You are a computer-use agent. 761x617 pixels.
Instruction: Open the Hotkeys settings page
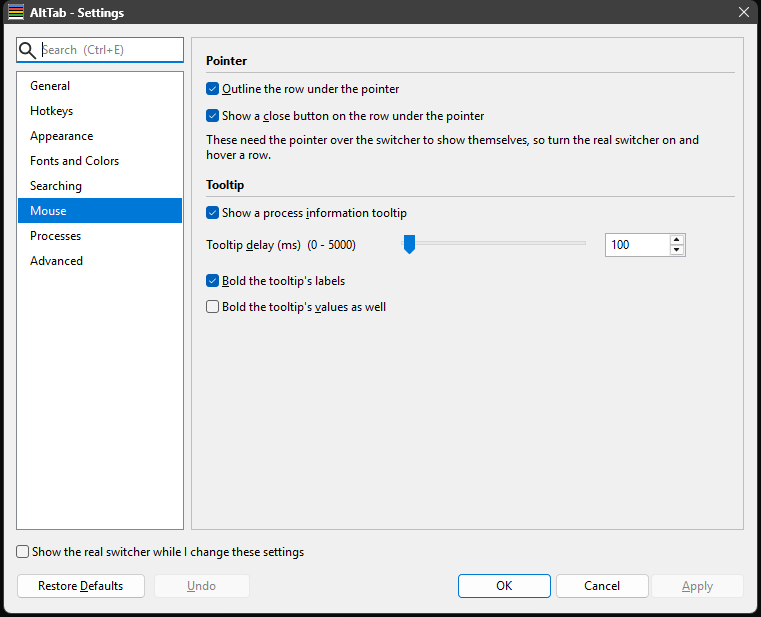(x=100, y=111)
